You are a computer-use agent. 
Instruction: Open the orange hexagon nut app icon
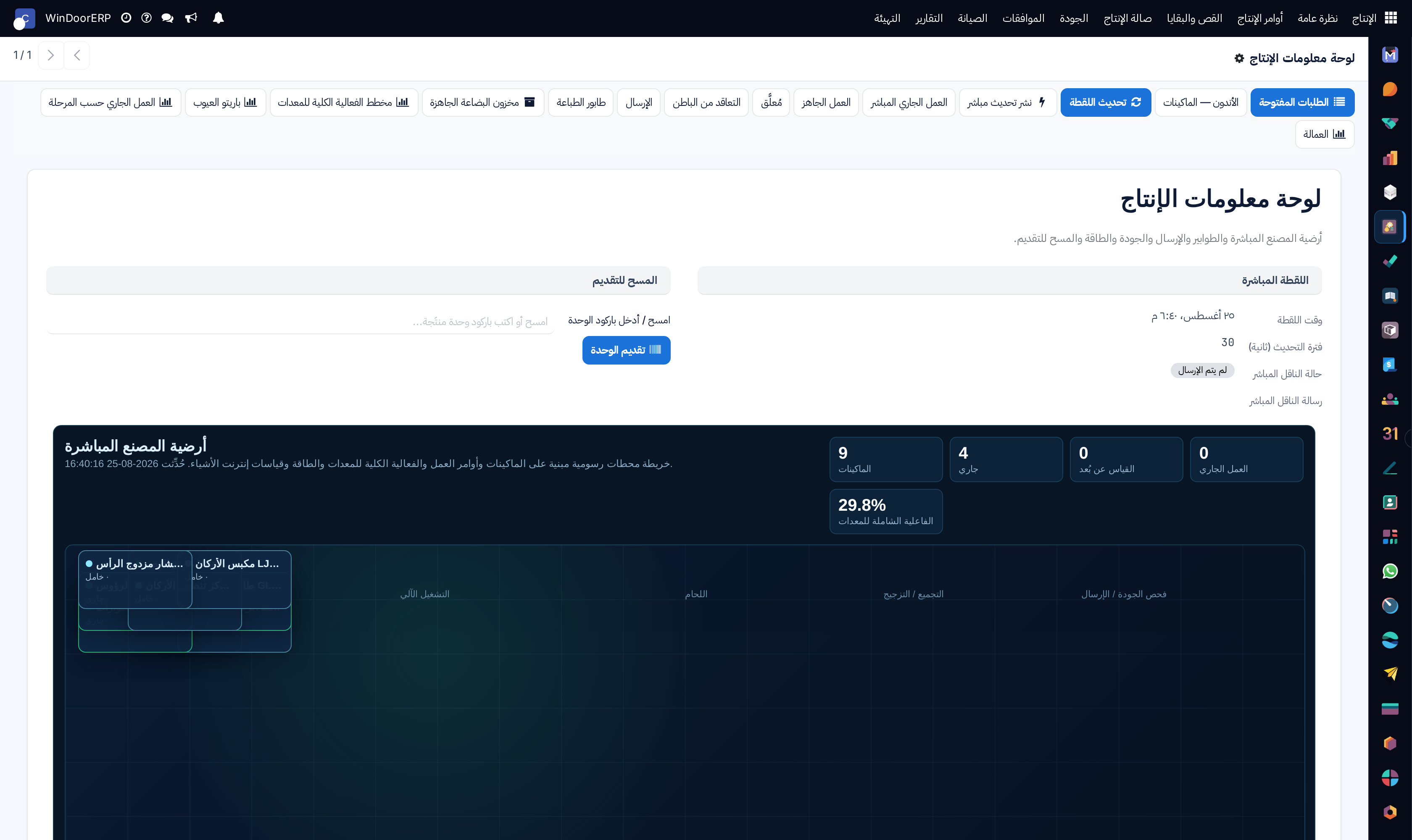1389,812
